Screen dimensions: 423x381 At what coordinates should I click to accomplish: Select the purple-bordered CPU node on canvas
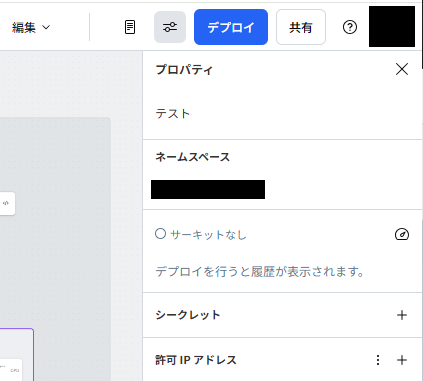click(16, 355)
